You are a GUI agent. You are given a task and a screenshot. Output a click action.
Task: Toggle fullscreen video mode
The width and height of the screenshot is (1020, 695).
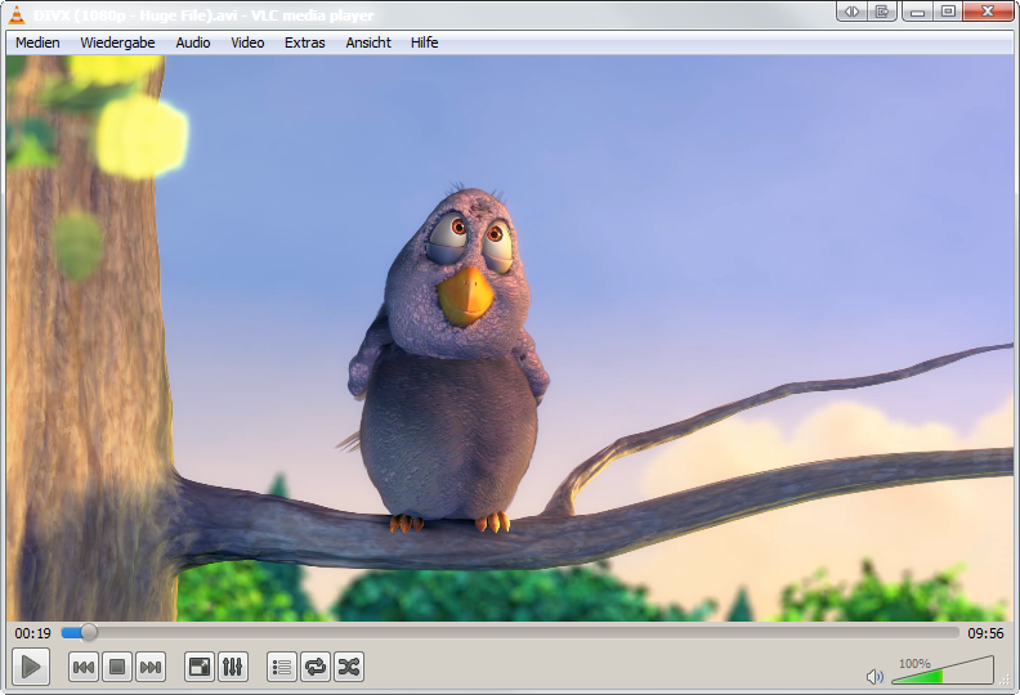[x=200, y=667]
